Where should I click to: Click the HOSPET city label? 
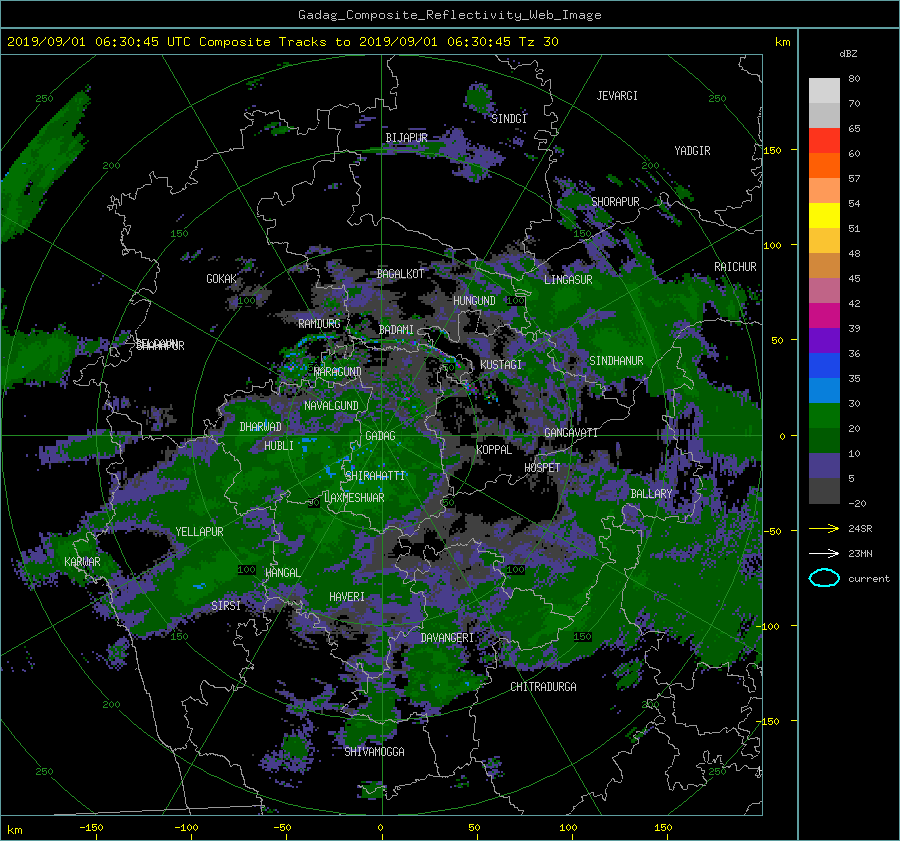click(542, 468)
